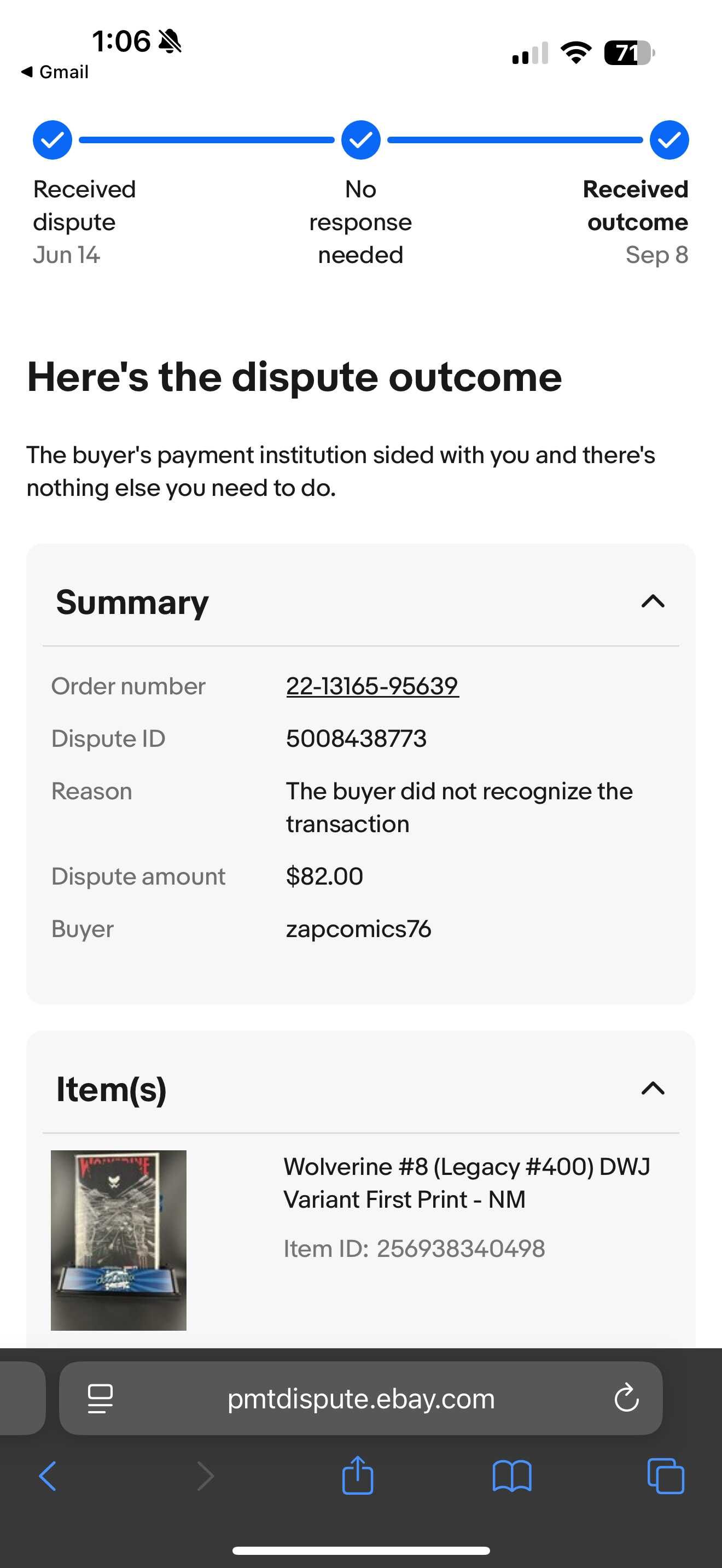Collapse the Summary section
The width and height of the screenshot is (722, 1568).
[653, 601]
